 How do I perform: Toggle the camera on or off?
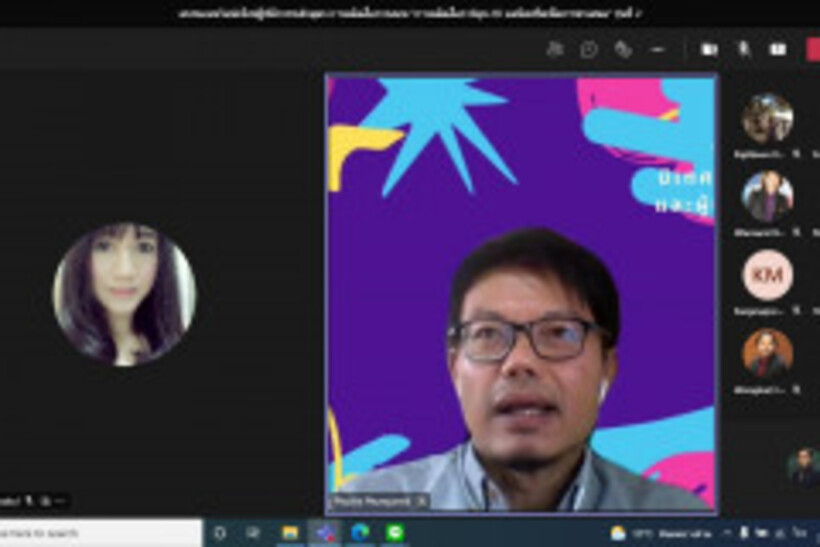[x=709, y=49]
